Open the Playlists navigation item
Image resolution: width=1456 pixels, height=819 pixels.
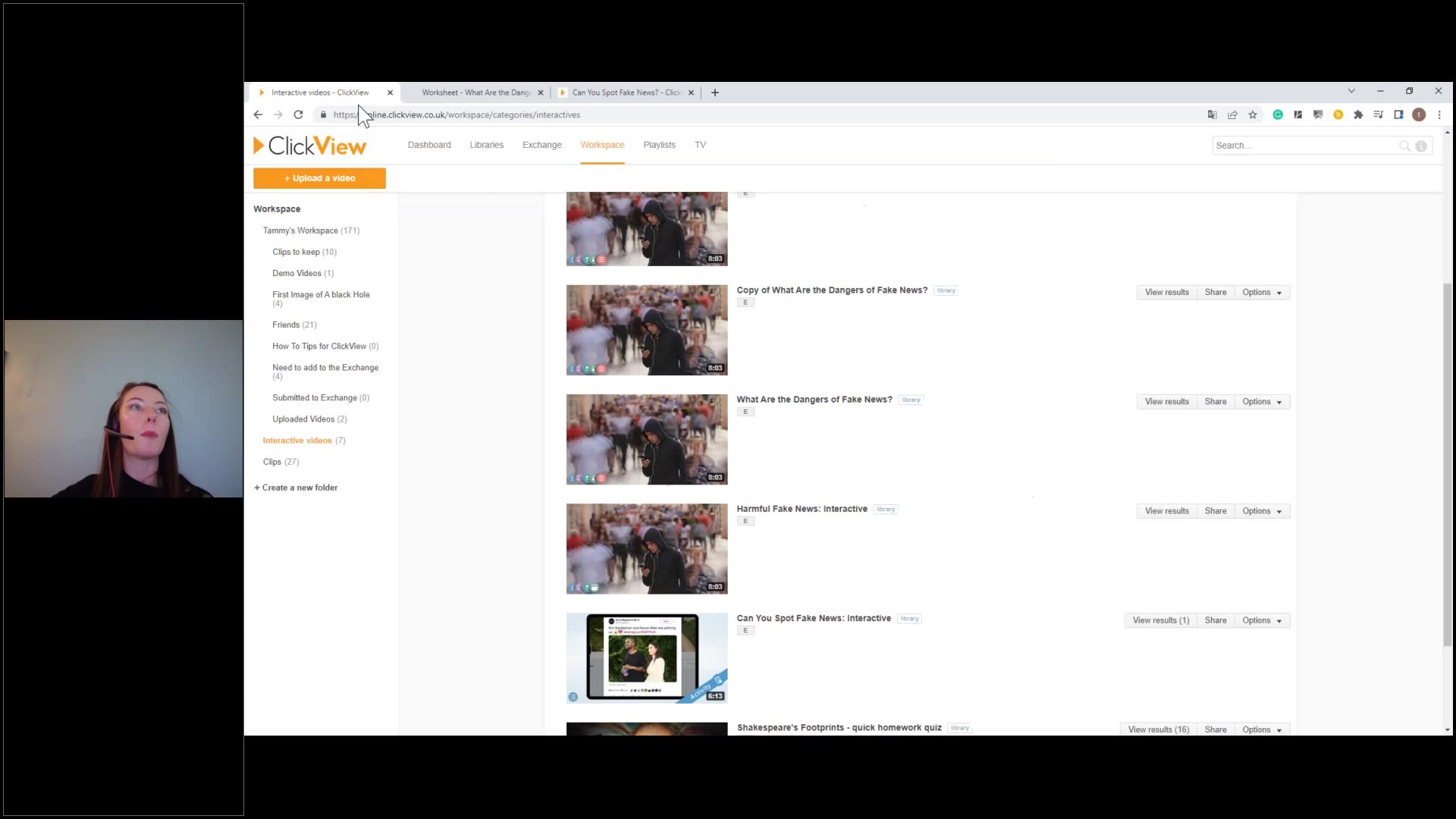click(659, 145)
